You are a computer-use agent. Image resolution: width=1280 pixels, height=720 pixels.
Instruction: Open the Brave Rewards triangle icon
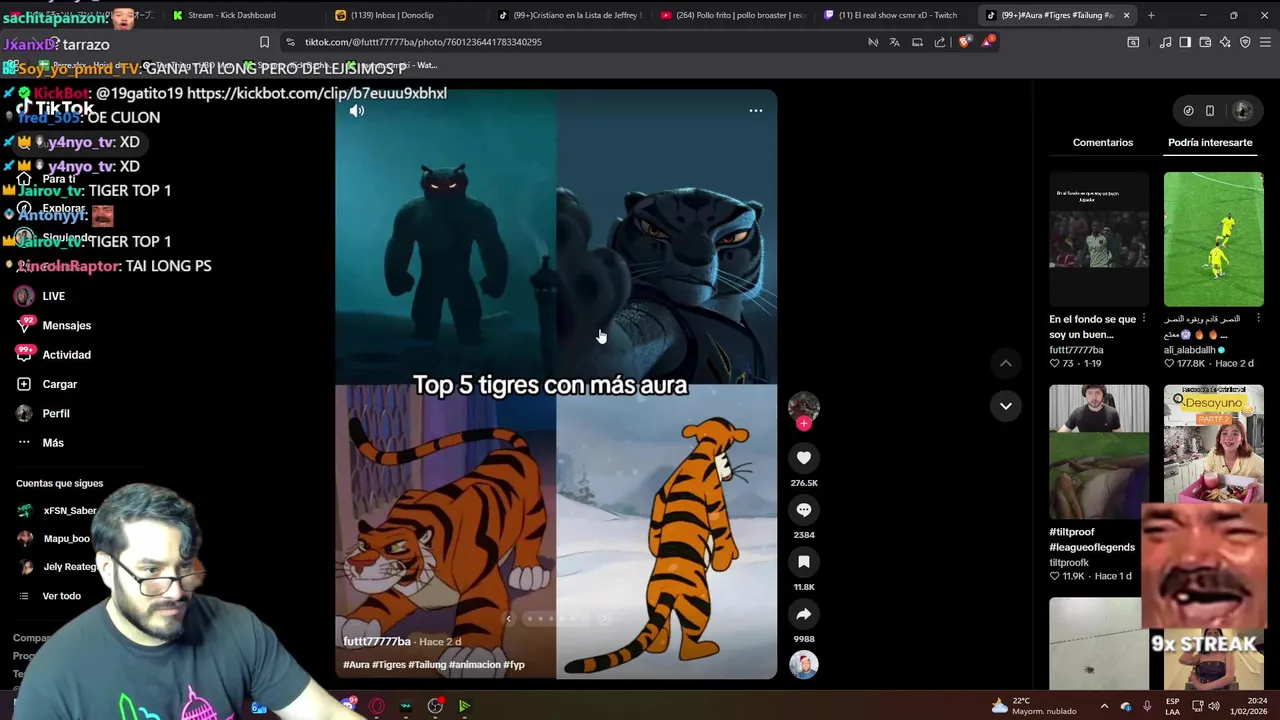[988, 42]
